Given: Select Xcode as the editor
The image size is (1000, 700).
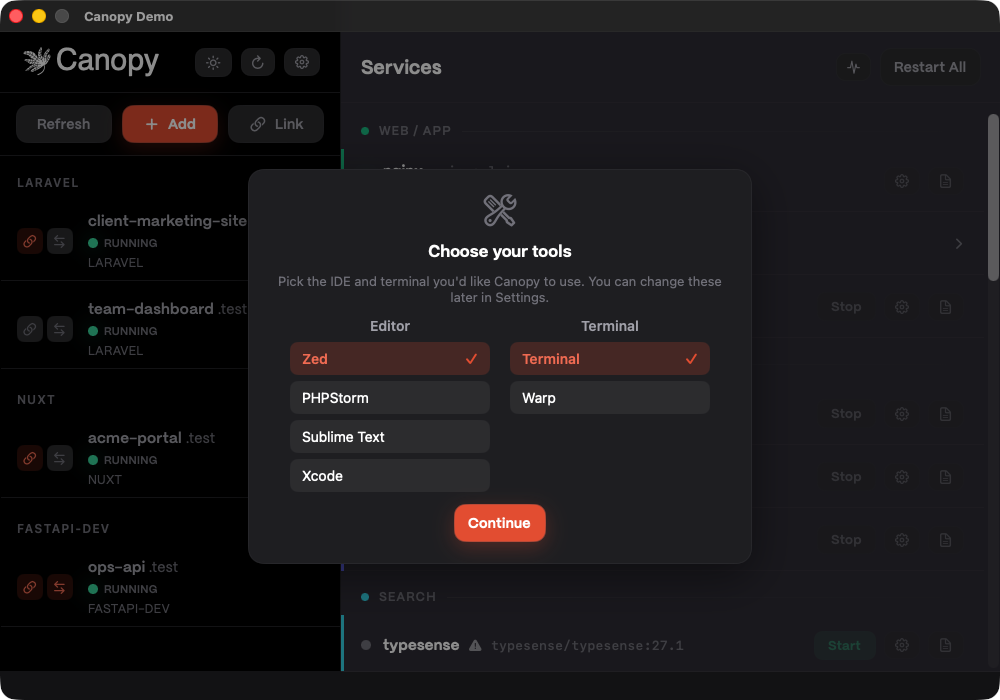Looking at the screenshot, I should [x=390, y=476].
